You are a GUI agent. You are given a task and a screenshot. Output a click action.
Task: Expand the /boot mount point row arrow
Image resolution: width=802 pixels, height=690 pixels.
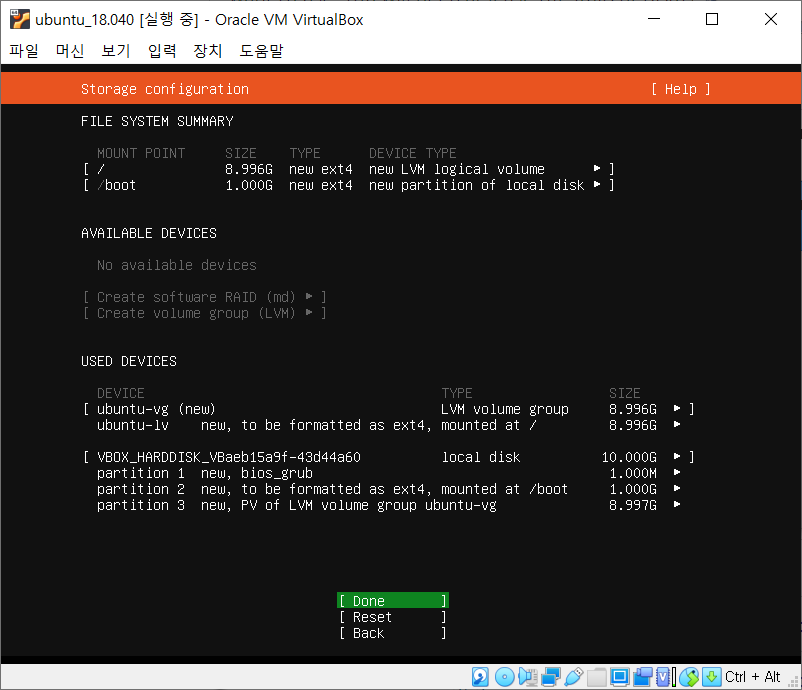coord(596,185)
